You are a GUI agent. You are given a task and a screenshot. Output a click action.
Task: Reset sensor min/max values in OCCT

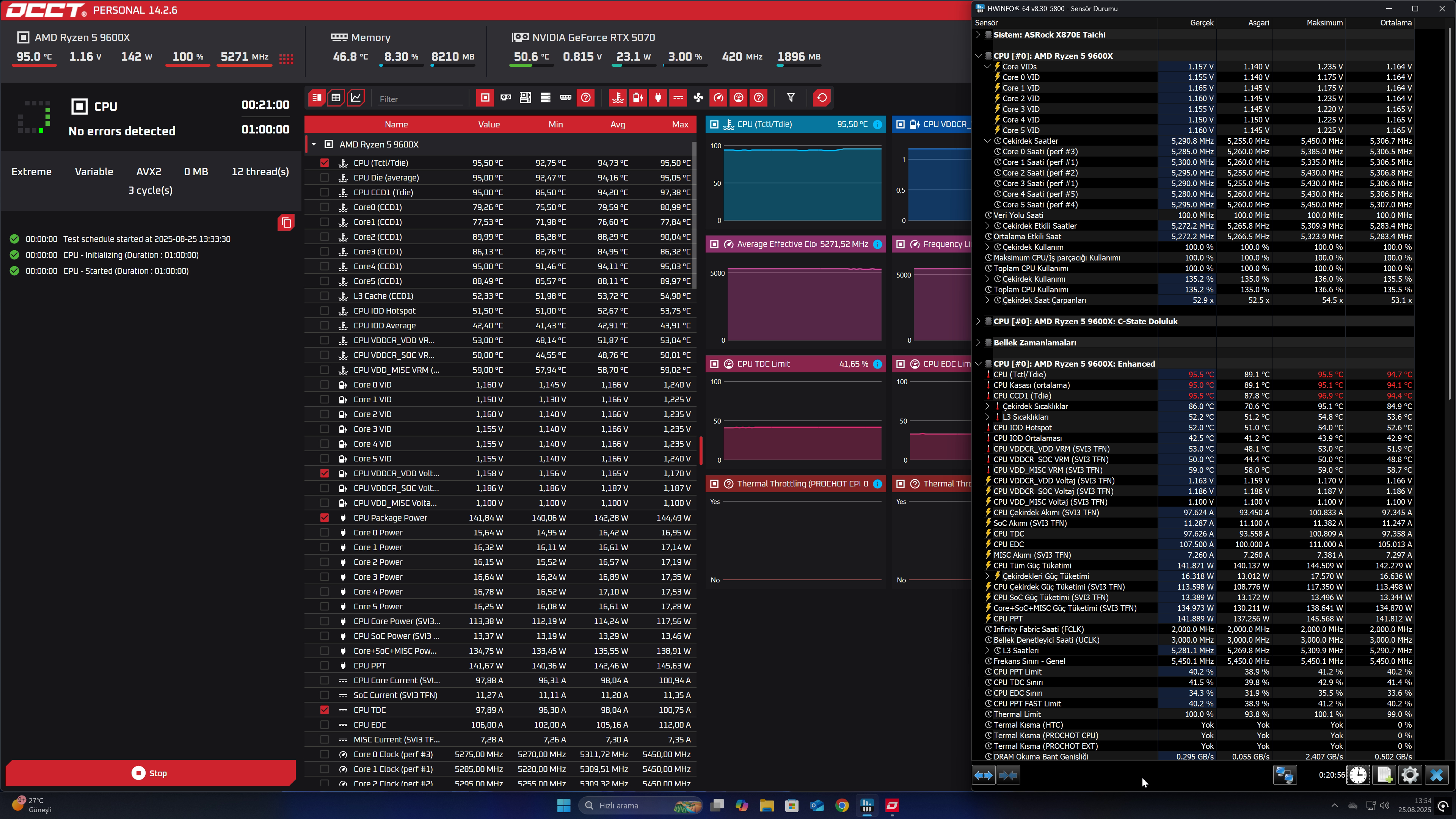point(822,98)
